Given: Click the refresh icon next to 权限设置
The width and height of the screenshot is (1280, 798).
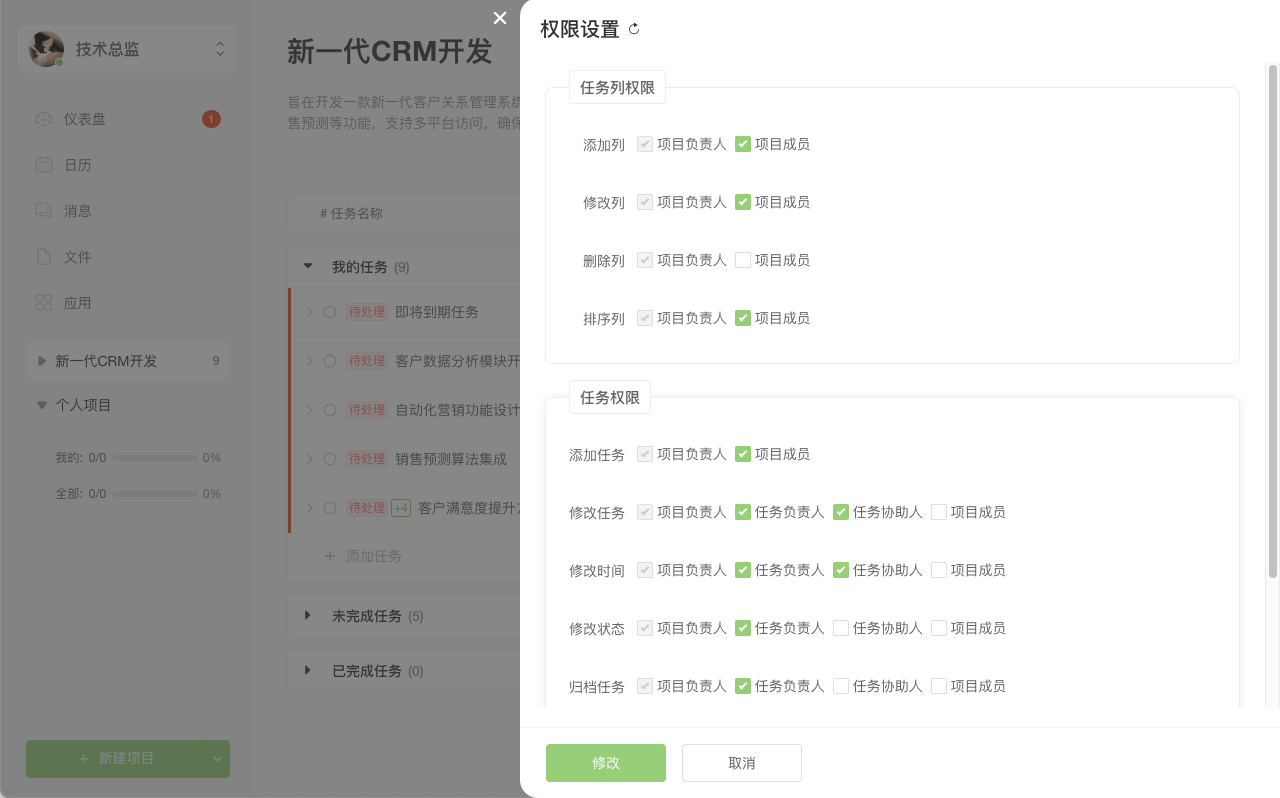Looking at the screenshot, I should point(634,29).
